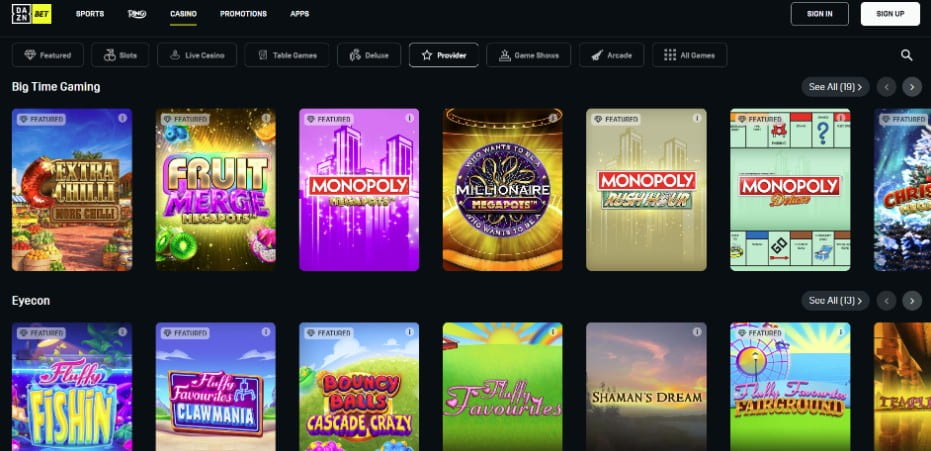
Task: See all 19 Big Time Gaming games
Action: 835,87
